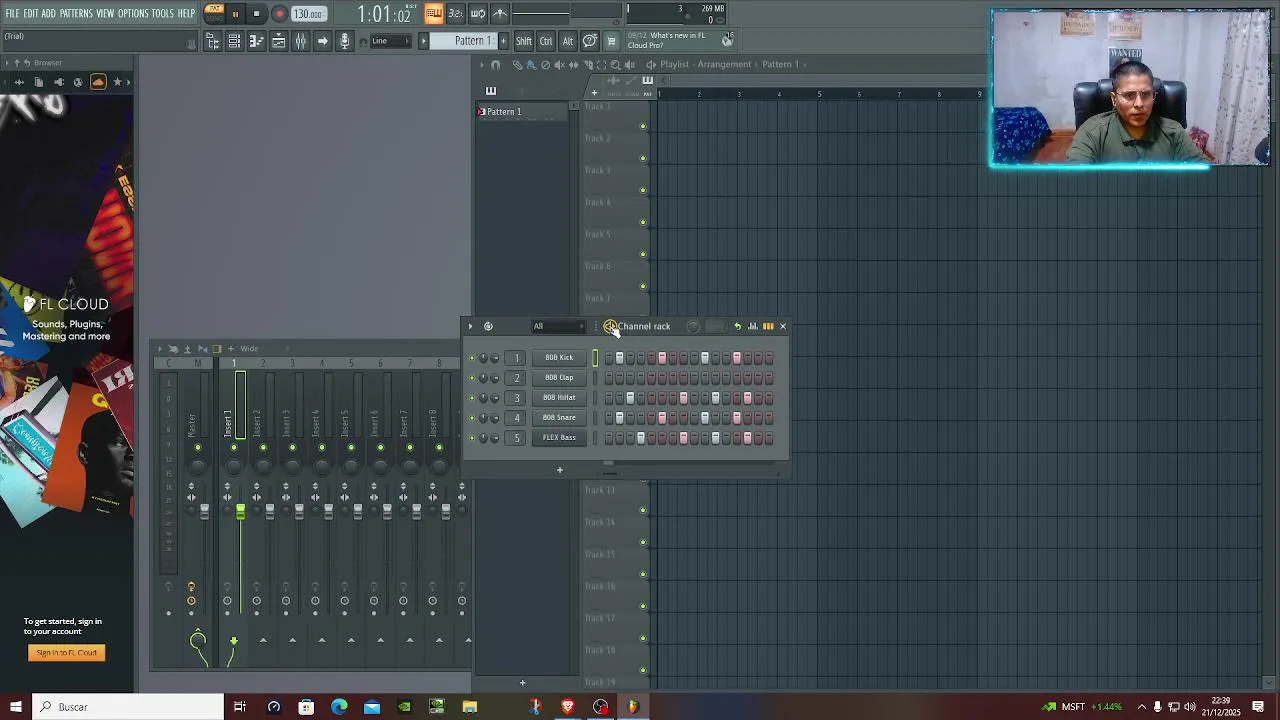Screen dimensions: 1280x720
Task: Click Channel rack undo arrow icon
Action: 738,326
